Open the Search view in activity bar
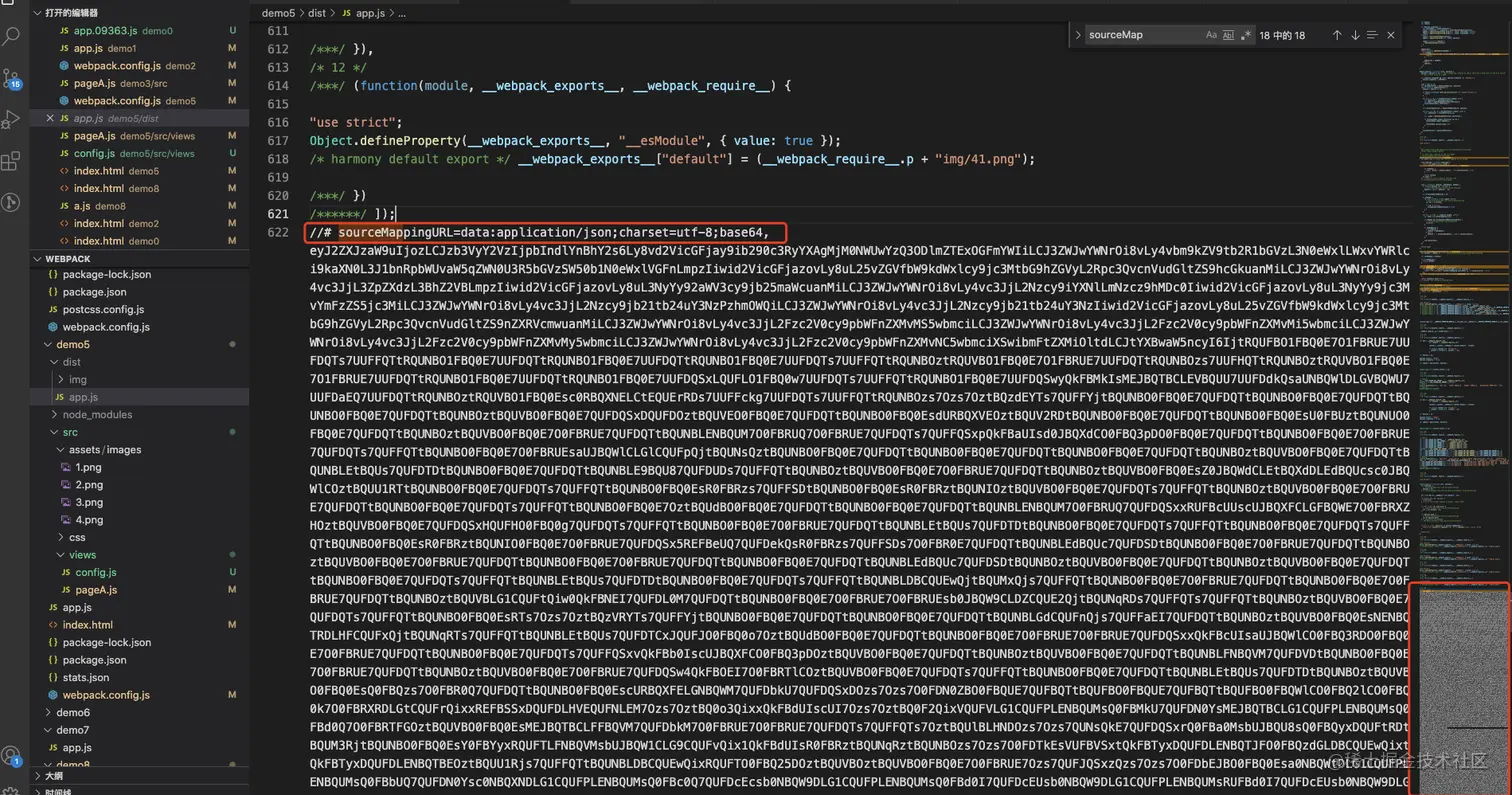 11,36
